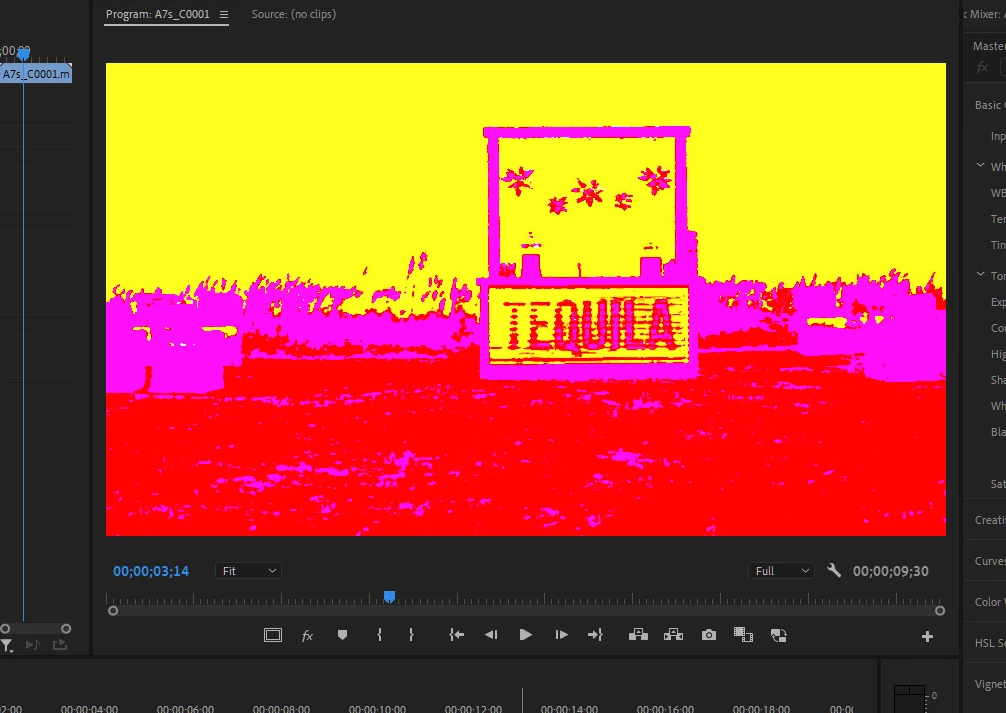This screenshot has height=713, width=1006.
Task: Select the Master tab in Lumetri
Action: [989, 46]
